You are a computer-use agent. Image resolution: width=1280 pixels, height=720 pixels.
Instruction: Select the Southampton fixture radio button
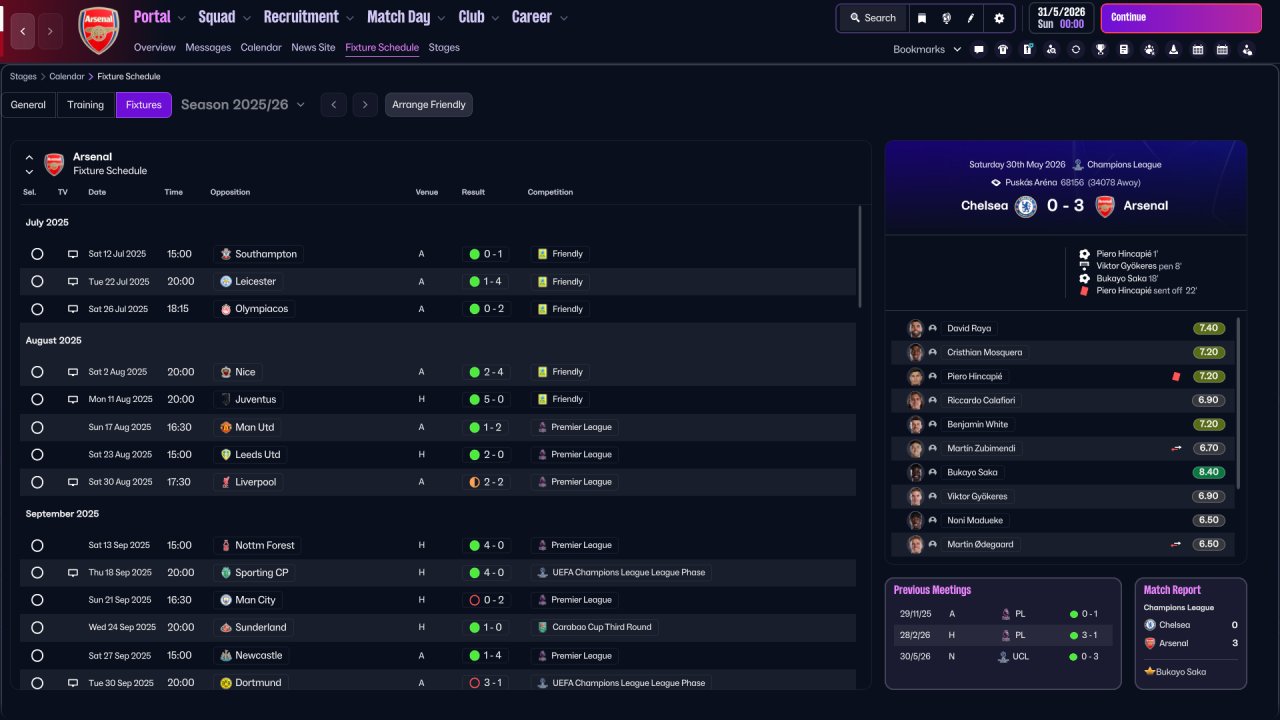(37, 254)
